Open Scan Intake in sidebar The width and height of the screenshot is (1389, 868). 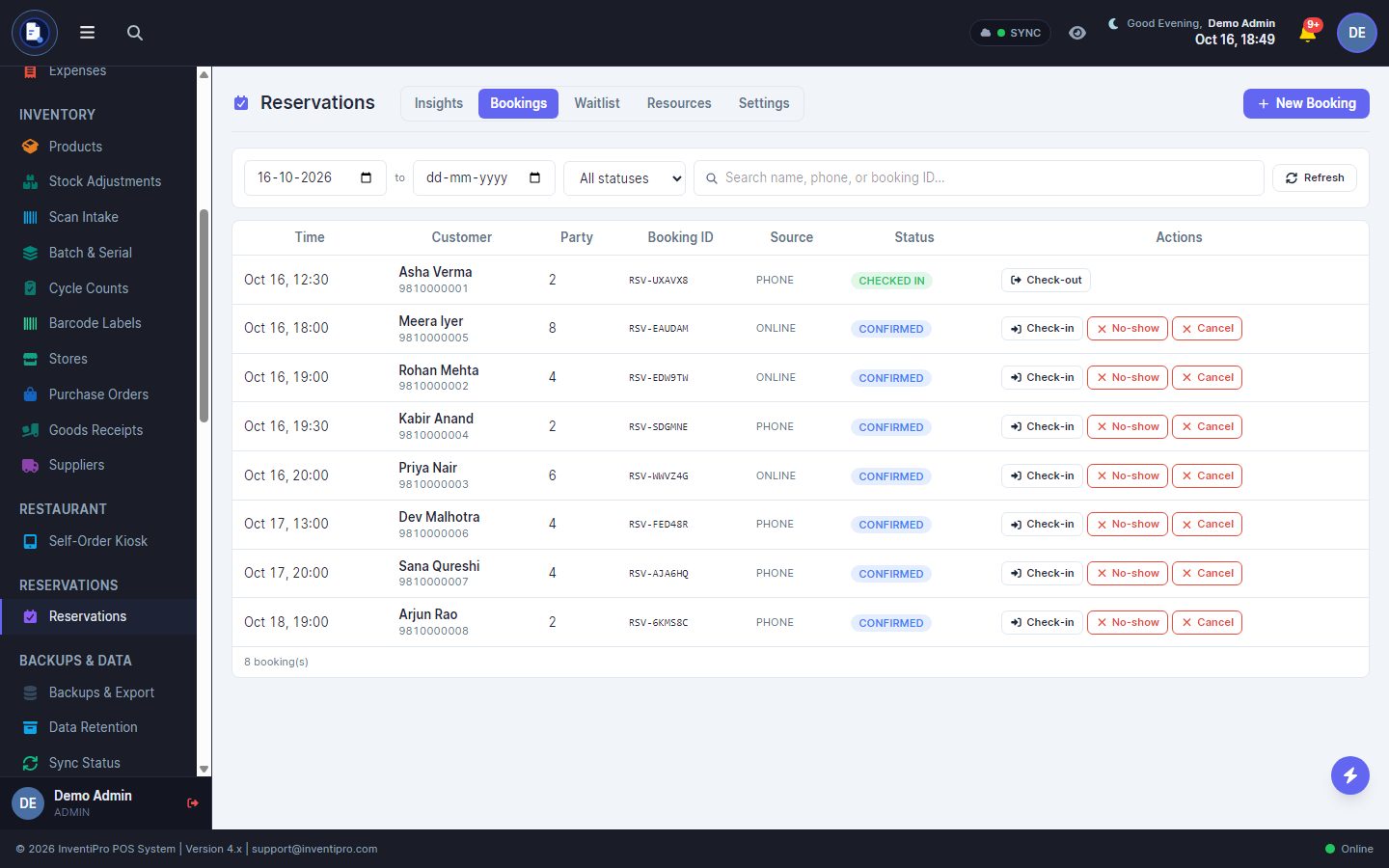click(98, 217)
